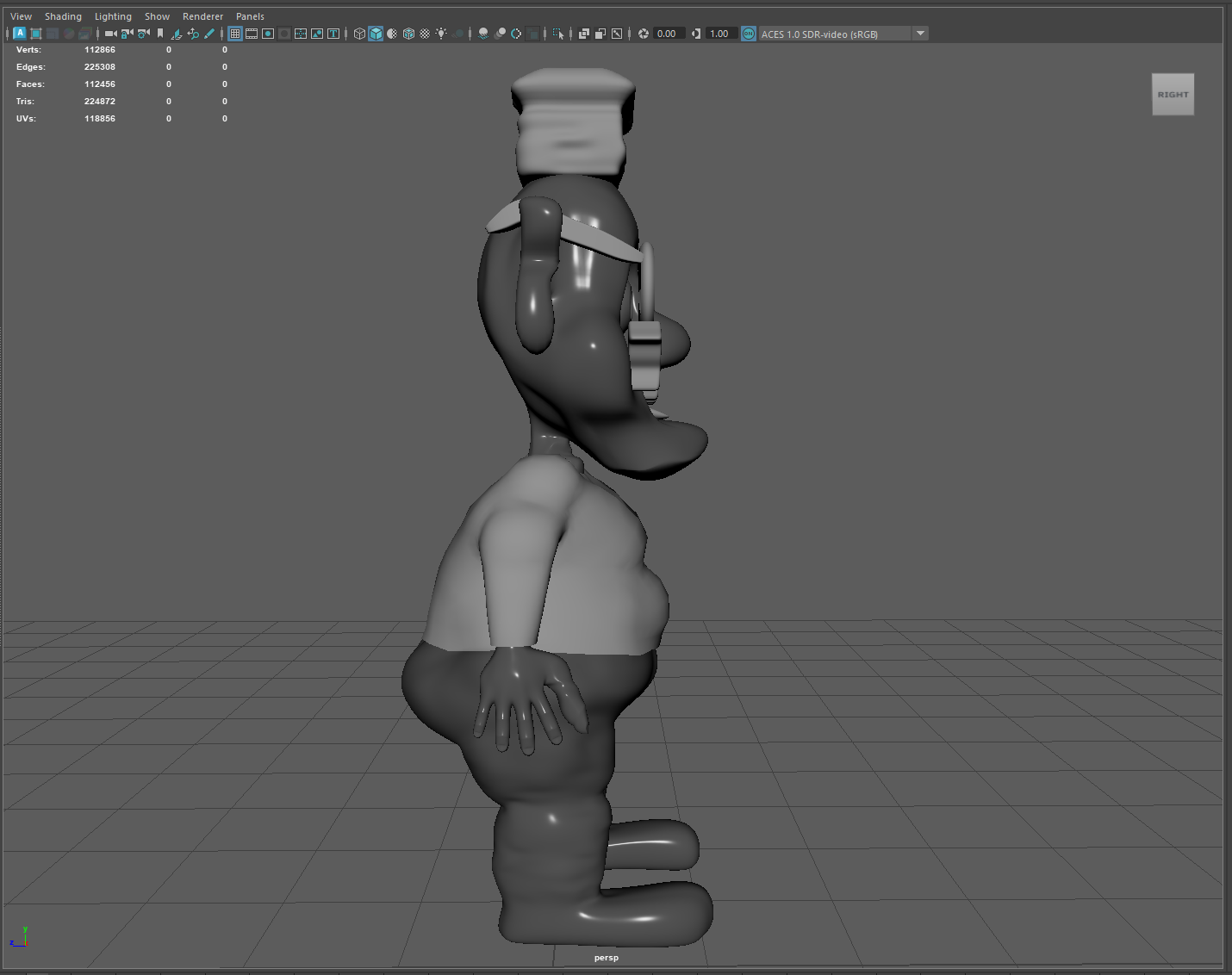The width and height of the screenshot is (1232, 975).
Task: Toggle the Field Chart icon
Action: (301, 34)
